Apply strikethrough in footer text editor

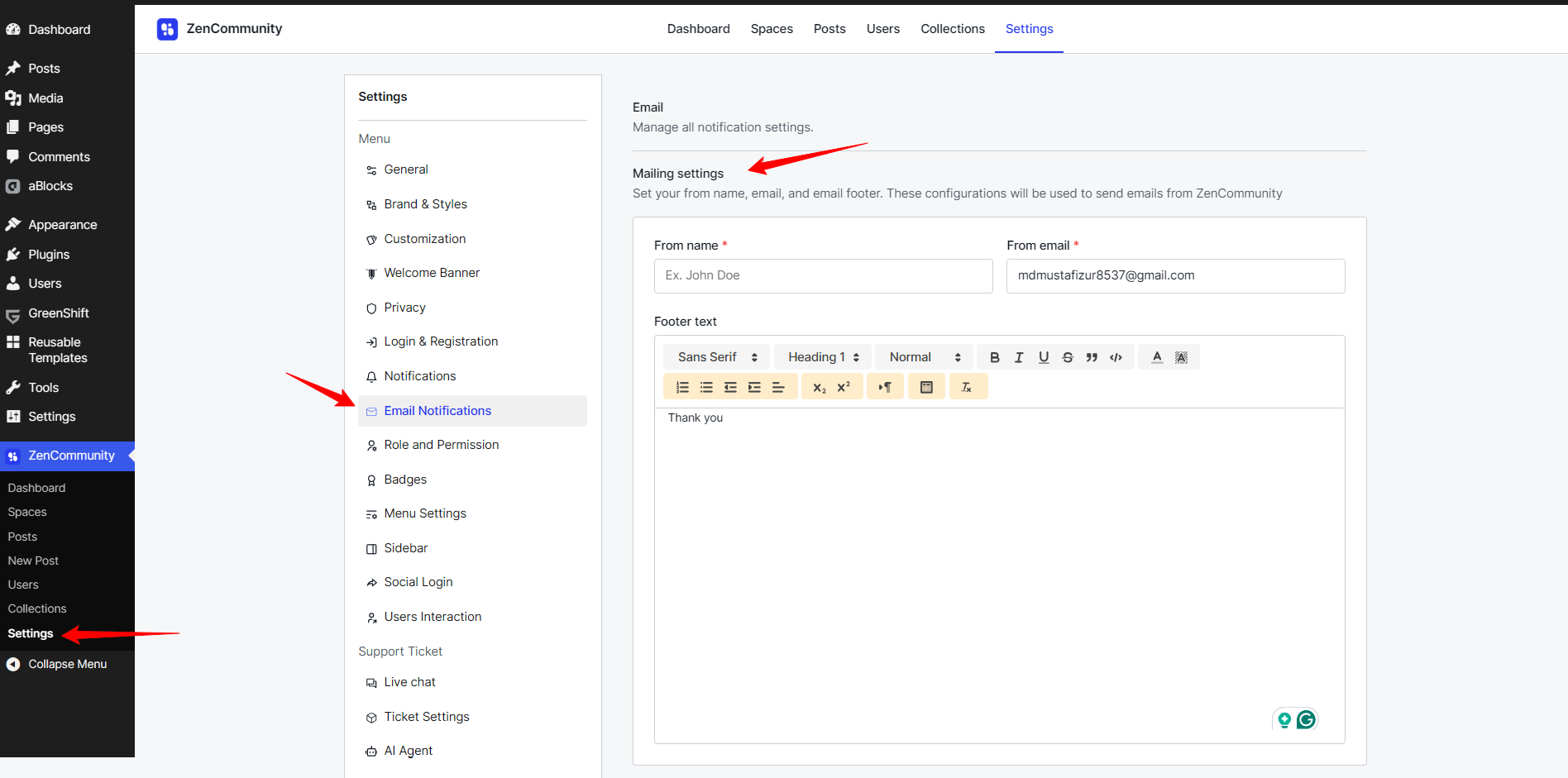pyautogui.click(x=1068, y=357)
